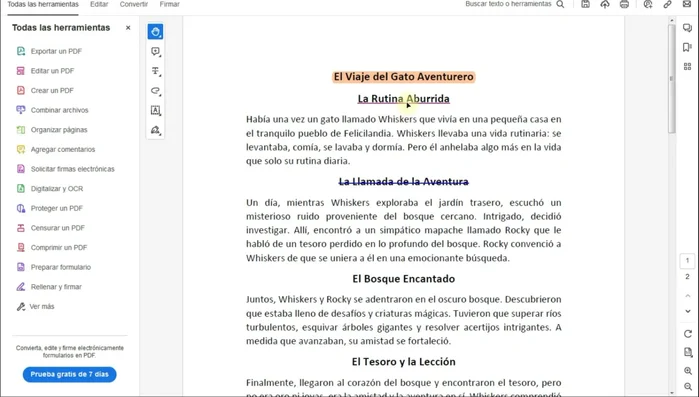699x397 pixels.
Task: Open Organizar páginas tool
Action: click(59, 130)
